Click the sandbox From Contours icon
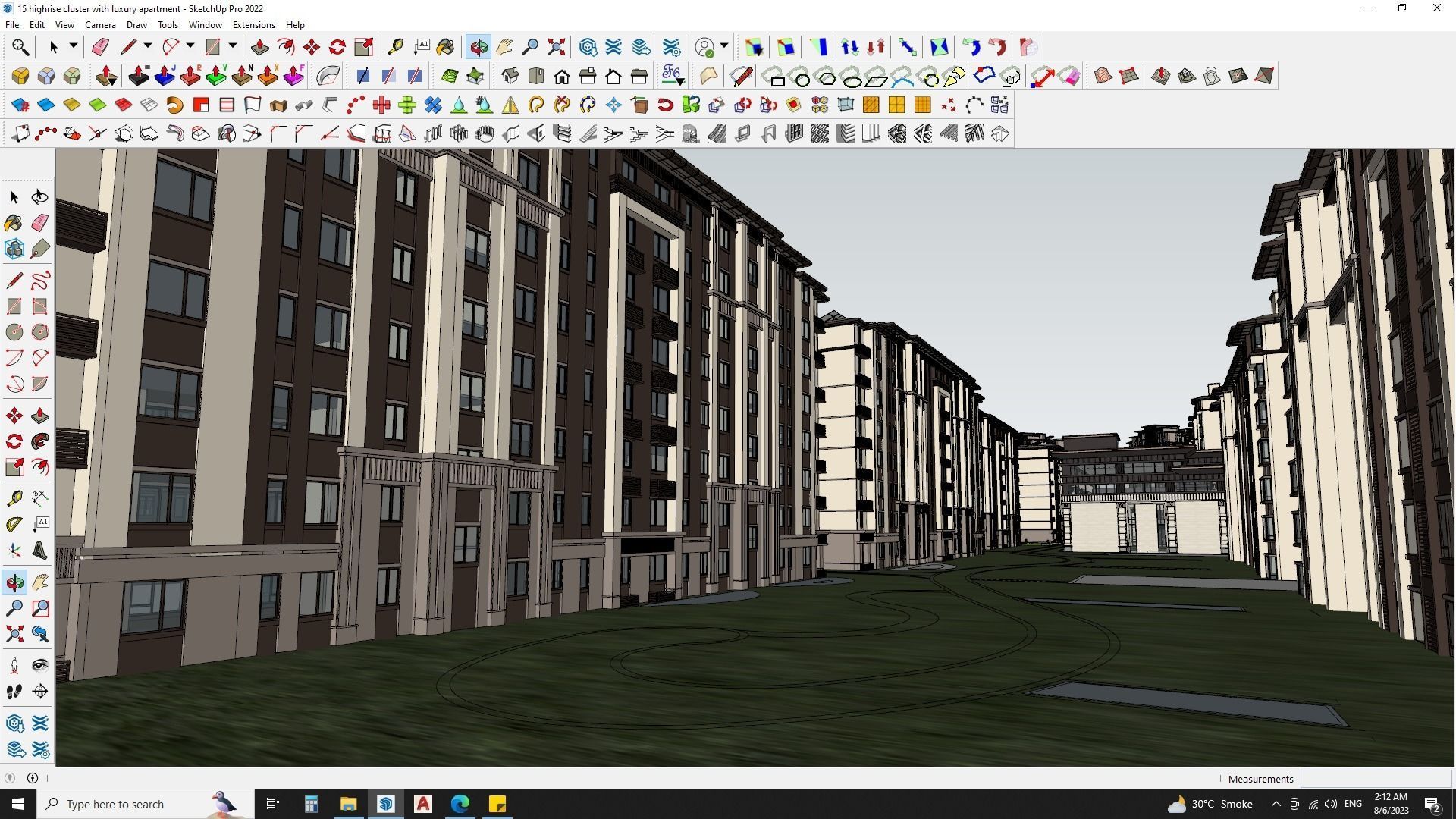Image resolution: width=1456 pixels, height=819 pixels. (1103, 76)
